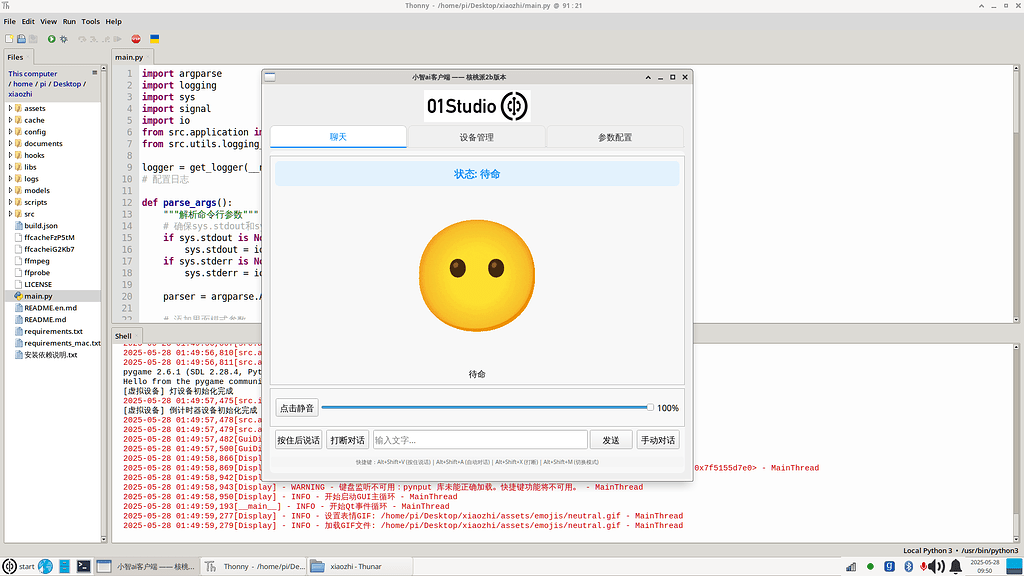
Task: Switch to the 设备管理 tab
Action: tap(476, 137)
